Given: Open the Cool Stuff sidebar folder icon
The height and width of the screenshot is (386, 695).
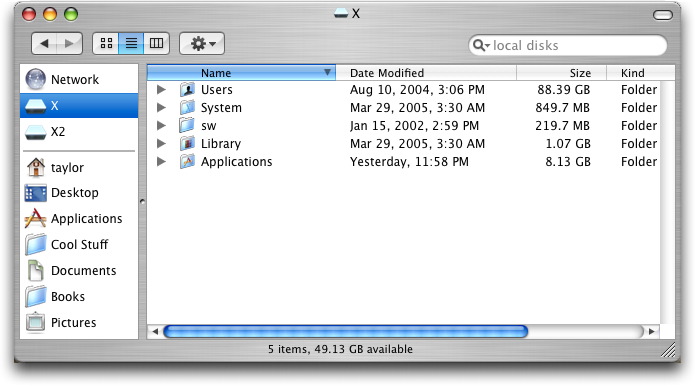Looking at the screenshot, I should [x=35, y=244].
